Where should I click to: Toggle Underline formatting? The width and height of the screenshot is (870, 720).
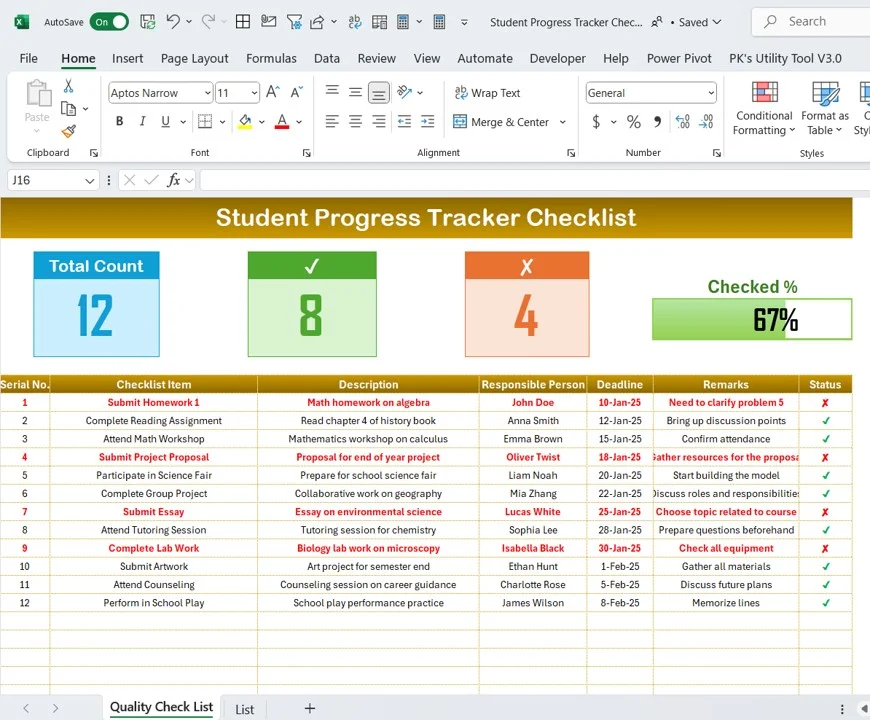tap(165, 121)
